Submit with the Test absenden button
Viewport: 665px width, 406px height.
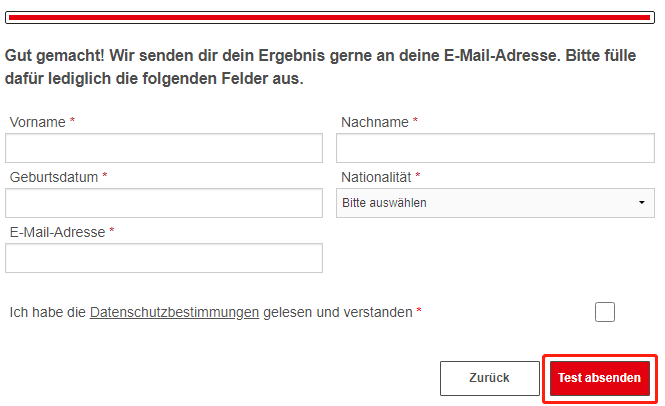pyautogui.click(x=599, y=378)
